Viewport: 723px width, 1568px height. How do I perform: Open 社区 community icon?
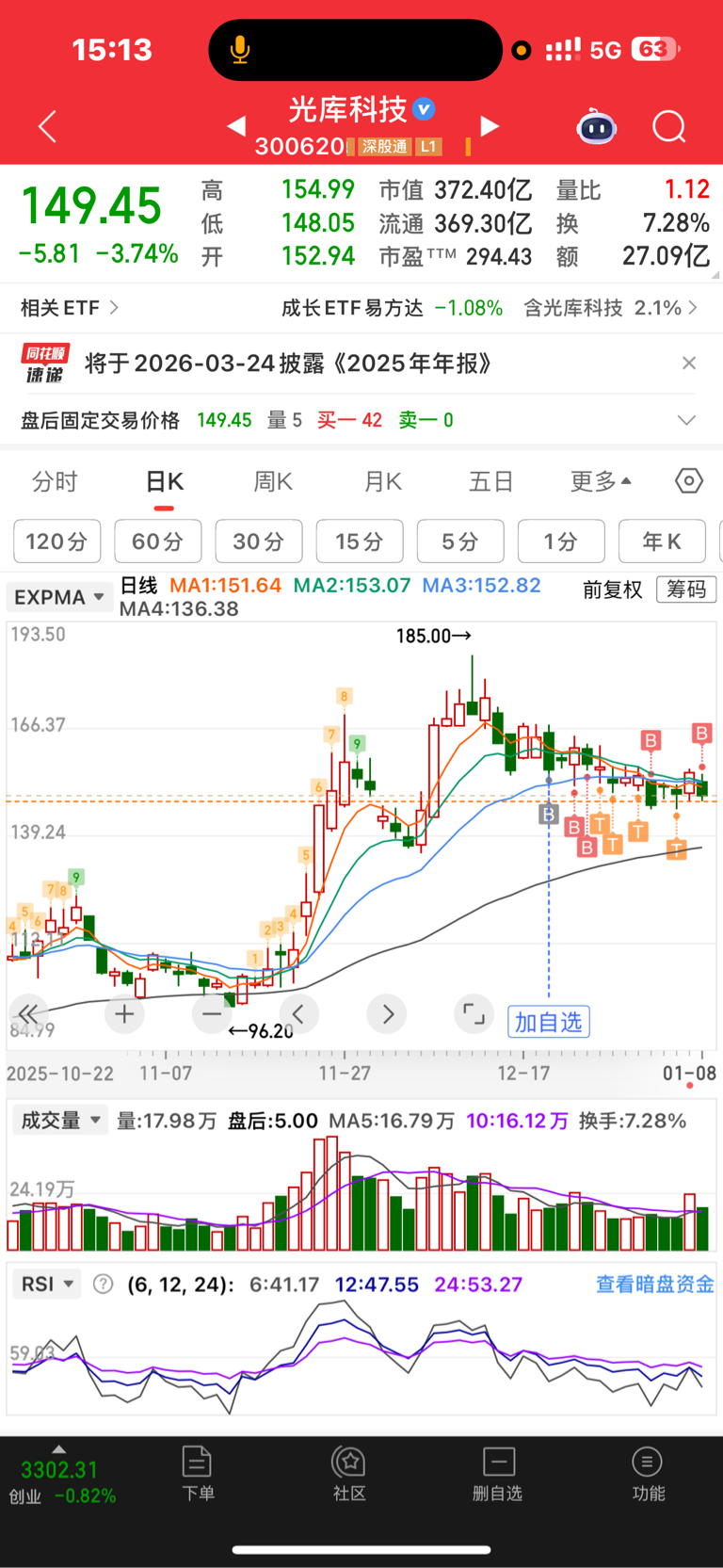click(x=349, y=1475)
